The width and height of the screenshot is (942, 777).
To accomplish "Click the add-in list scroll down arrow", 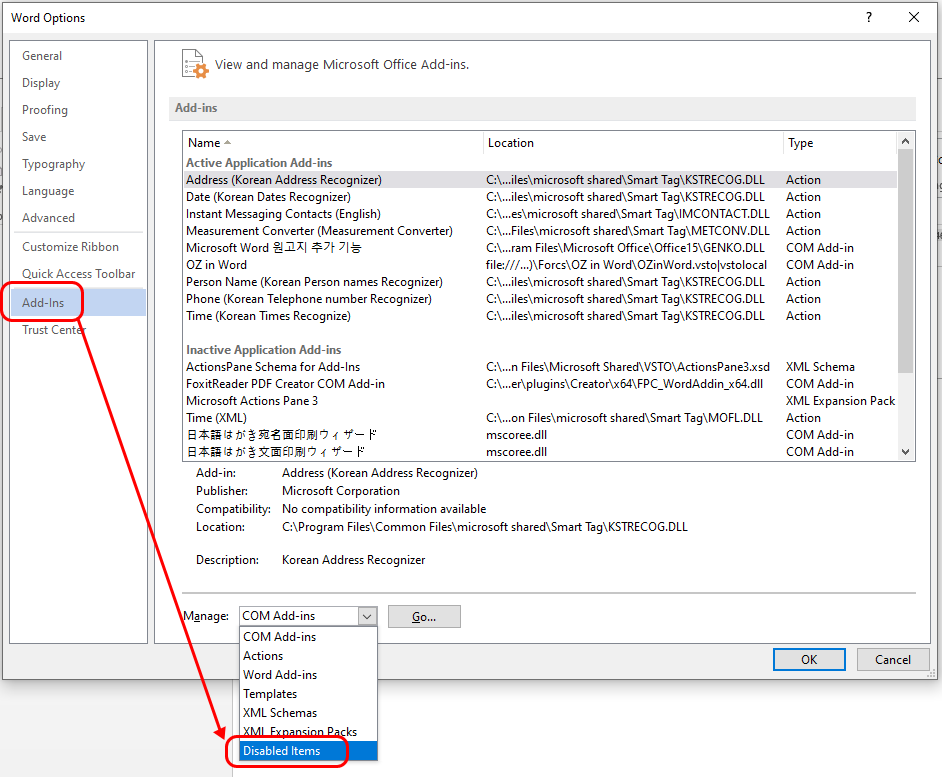I will [x=905, y=452].
